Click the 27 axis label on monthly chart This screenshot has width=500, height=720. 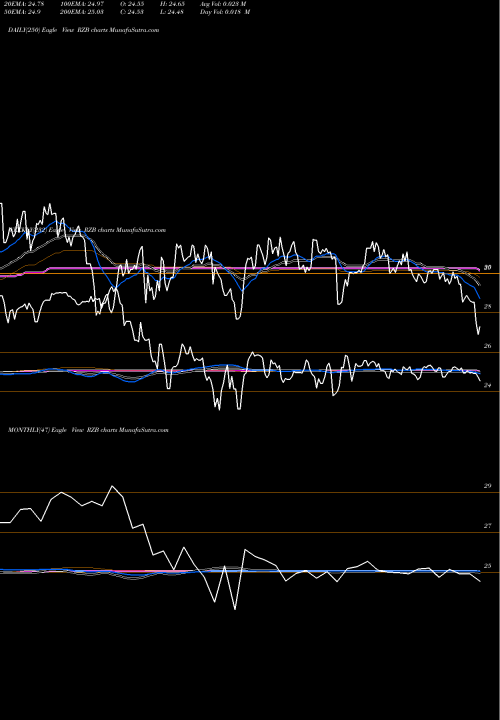coord(488,526)
